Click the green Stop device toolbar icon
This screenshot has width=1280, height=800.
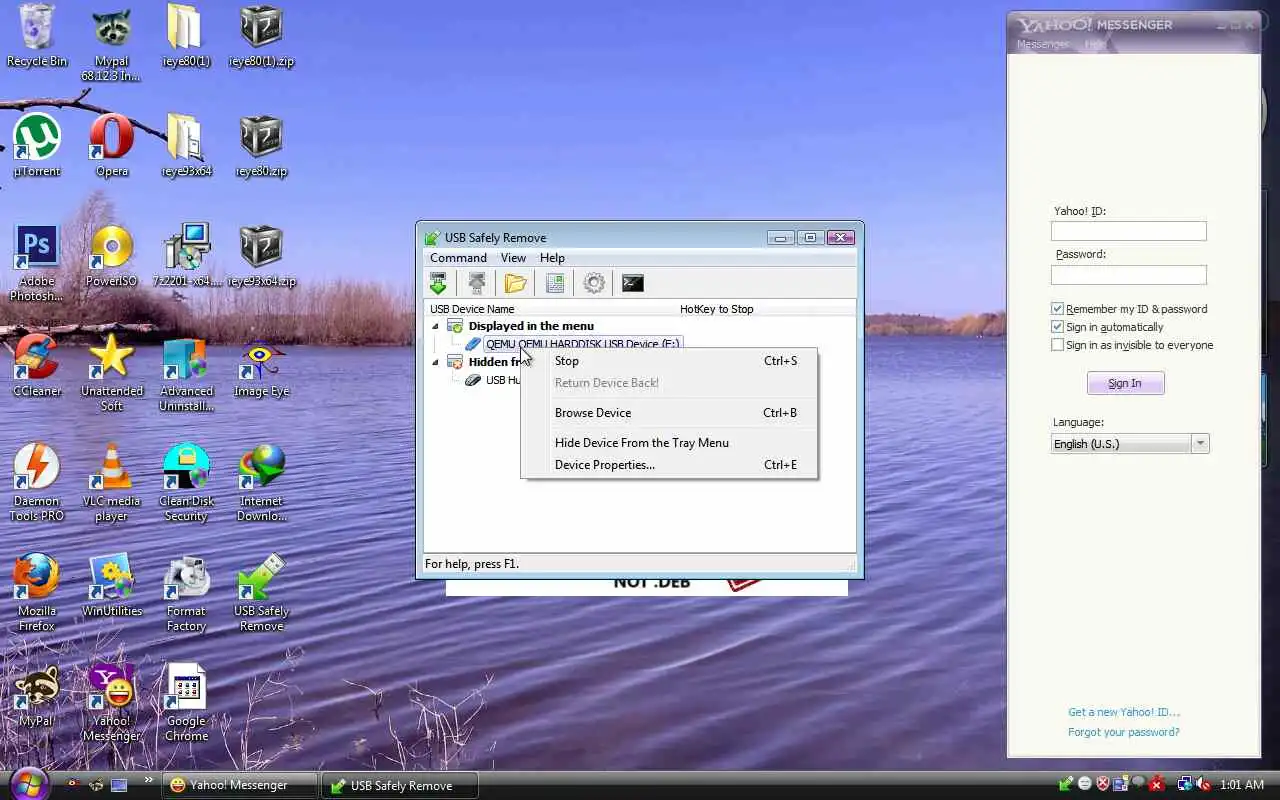[x=438, y=283]
